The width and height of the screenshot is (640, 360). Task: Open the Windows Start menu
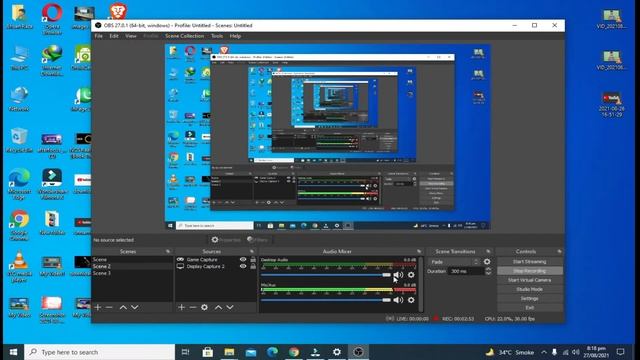point(13,352)
